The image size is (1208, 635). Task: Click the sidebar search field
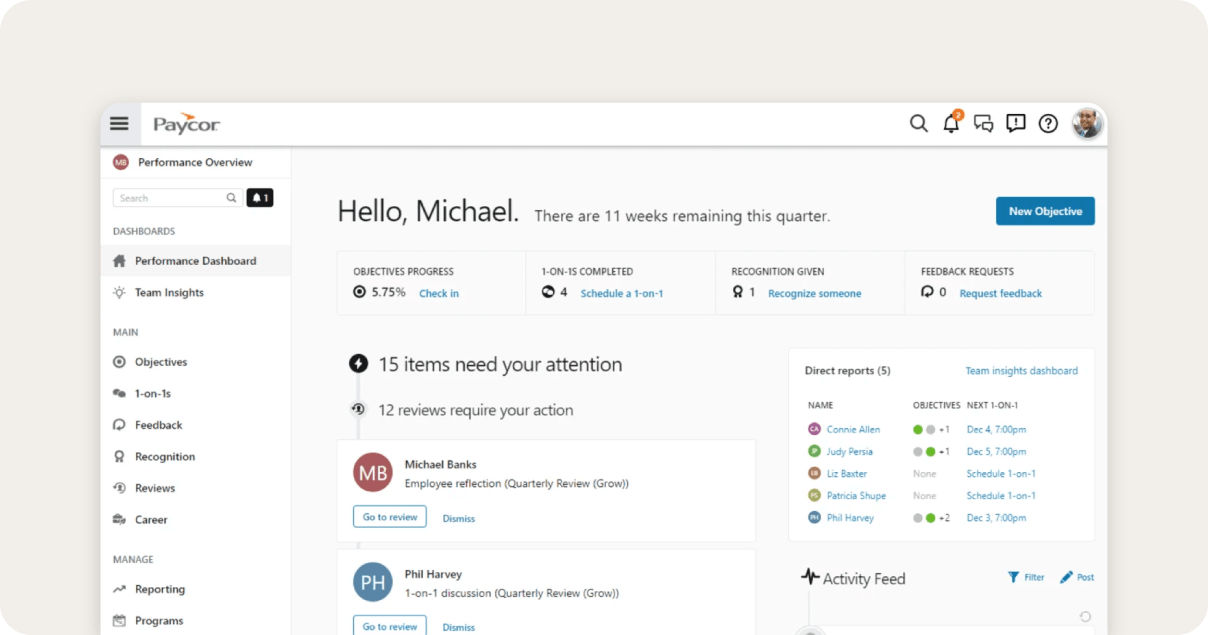coord(177,198)
